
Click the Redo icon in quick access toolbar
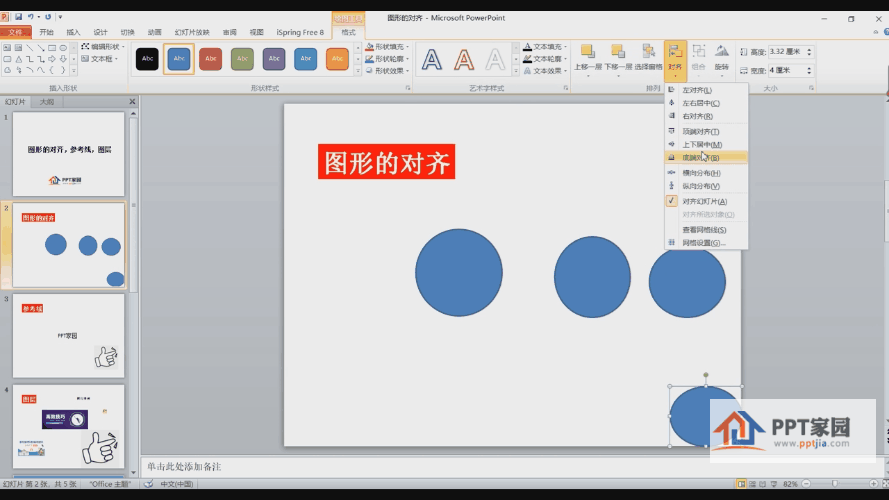pos(48,17)
